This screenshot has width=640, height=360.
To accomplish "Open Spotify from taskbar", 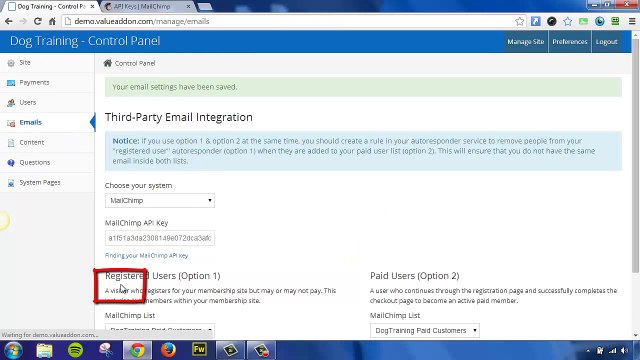I will 75,350.
